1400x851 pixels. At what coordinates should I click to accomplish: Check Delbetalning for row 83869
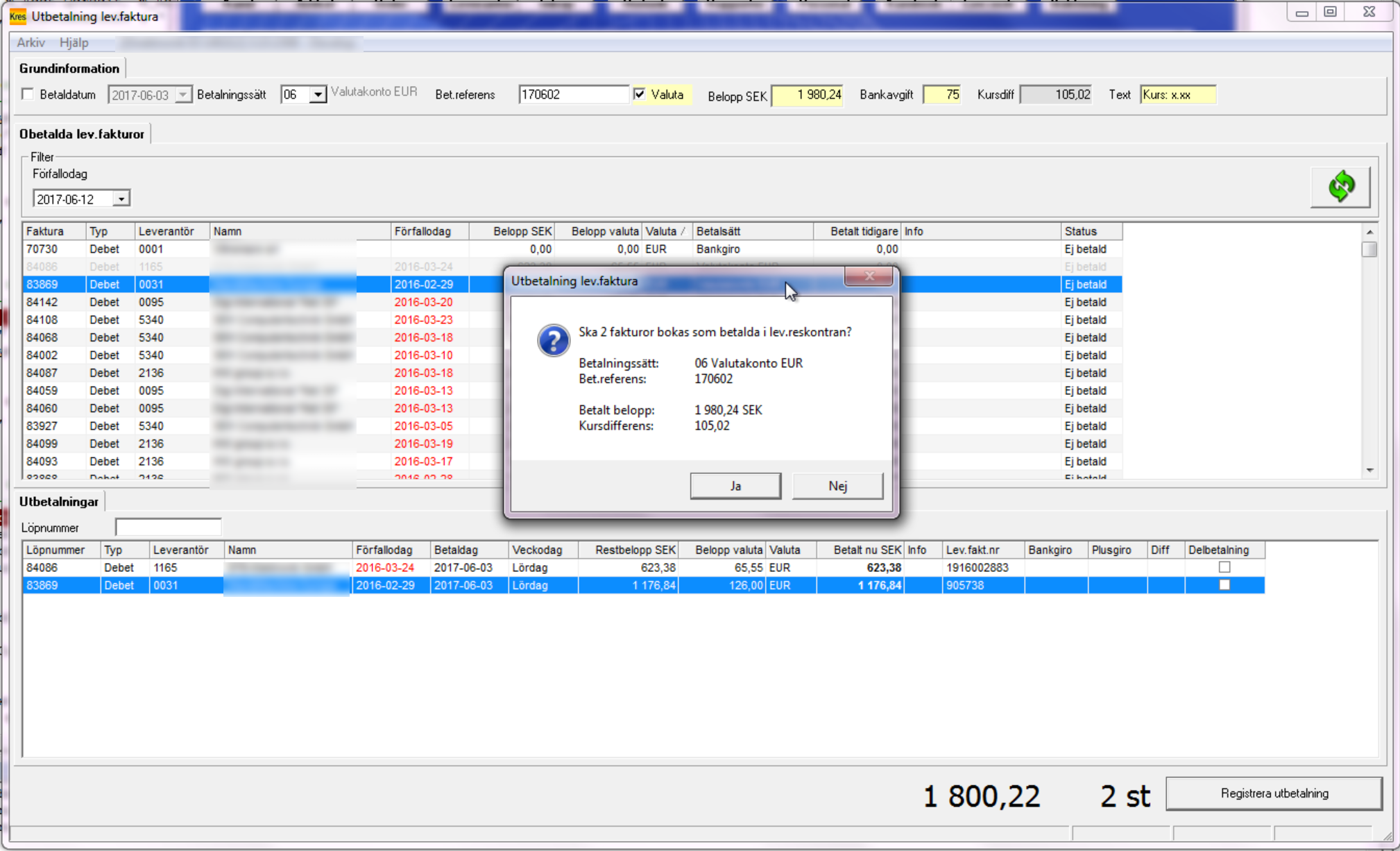[1224, 585]
